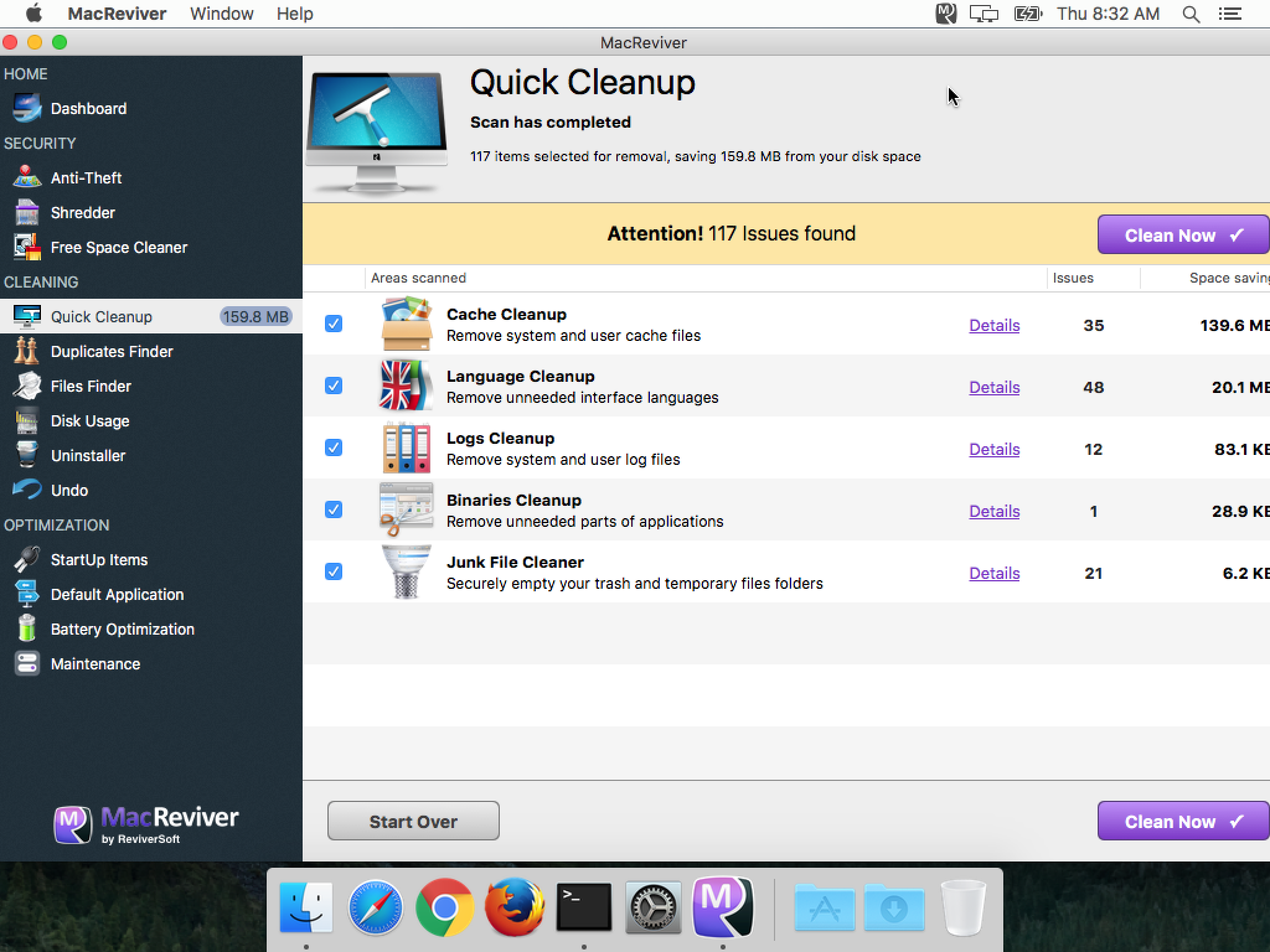
Task: Deselect the Logs Cleanup checkbox
Action: [334, 447]
